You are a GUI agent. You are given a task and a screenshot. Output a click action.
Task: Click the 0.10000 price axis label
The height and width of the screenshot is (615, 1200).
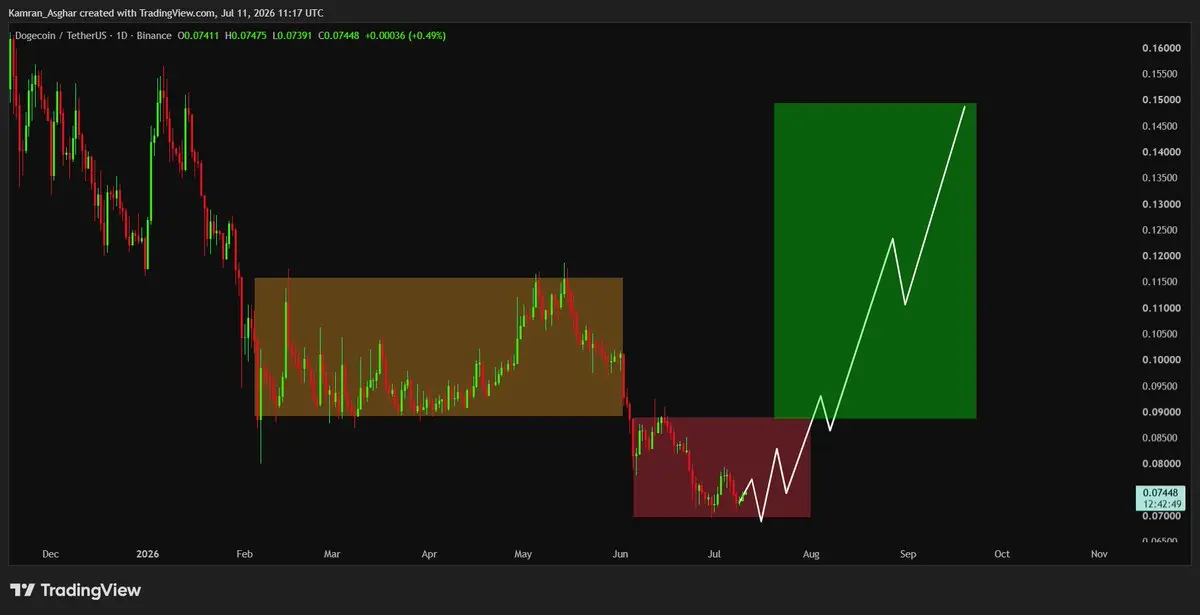pos(1160,360)
